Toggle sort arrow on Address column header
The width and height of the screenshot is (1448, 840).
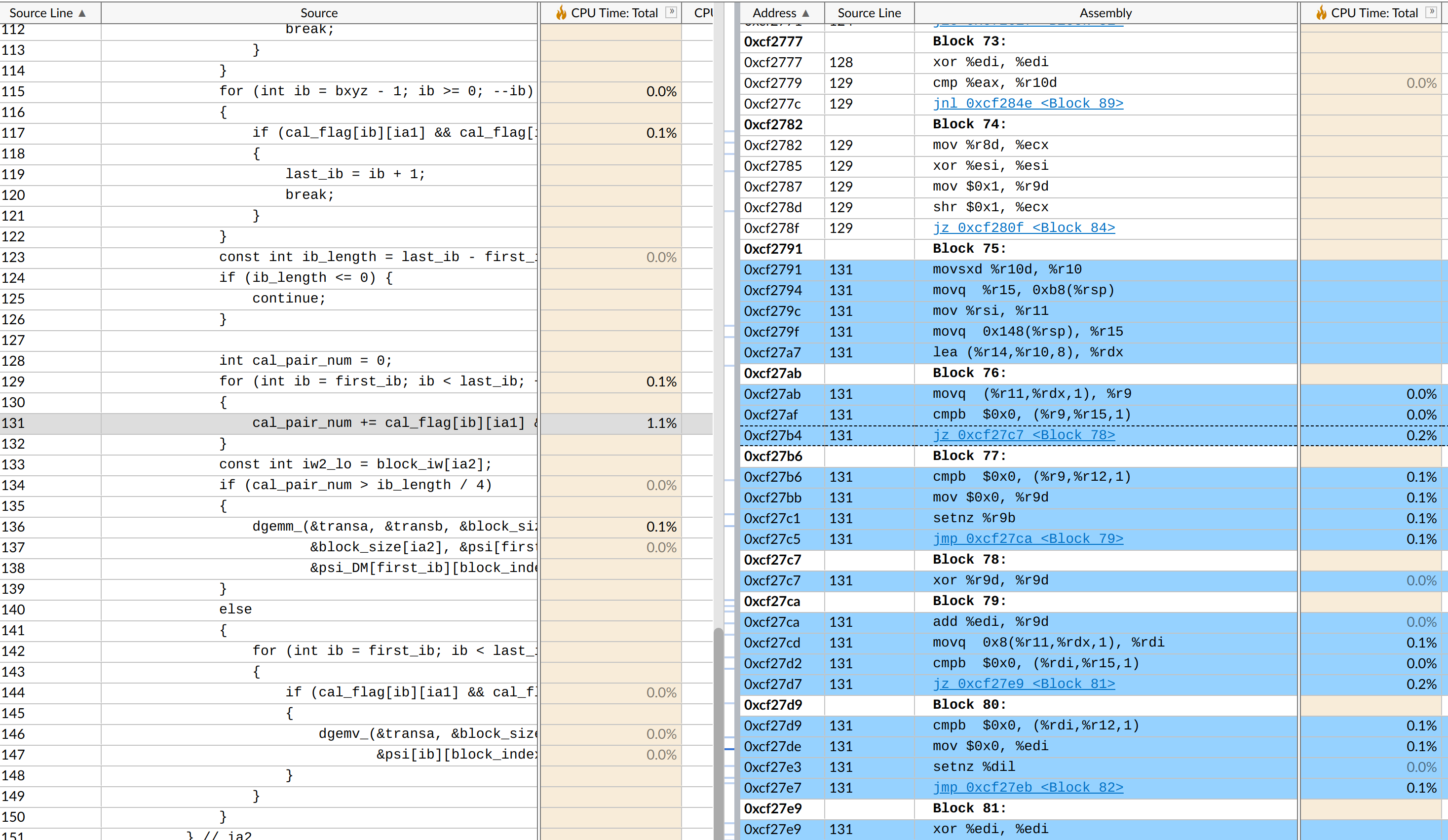point(805,13)
